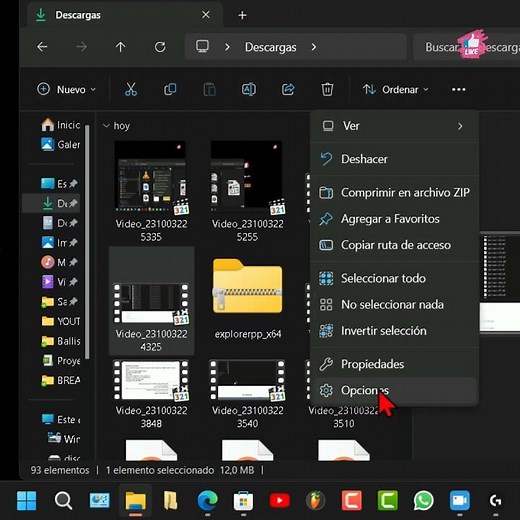Viewport: 520px width, 520px height.
Task: Open Inicio in the sidebar
Action: click(61, 125)
